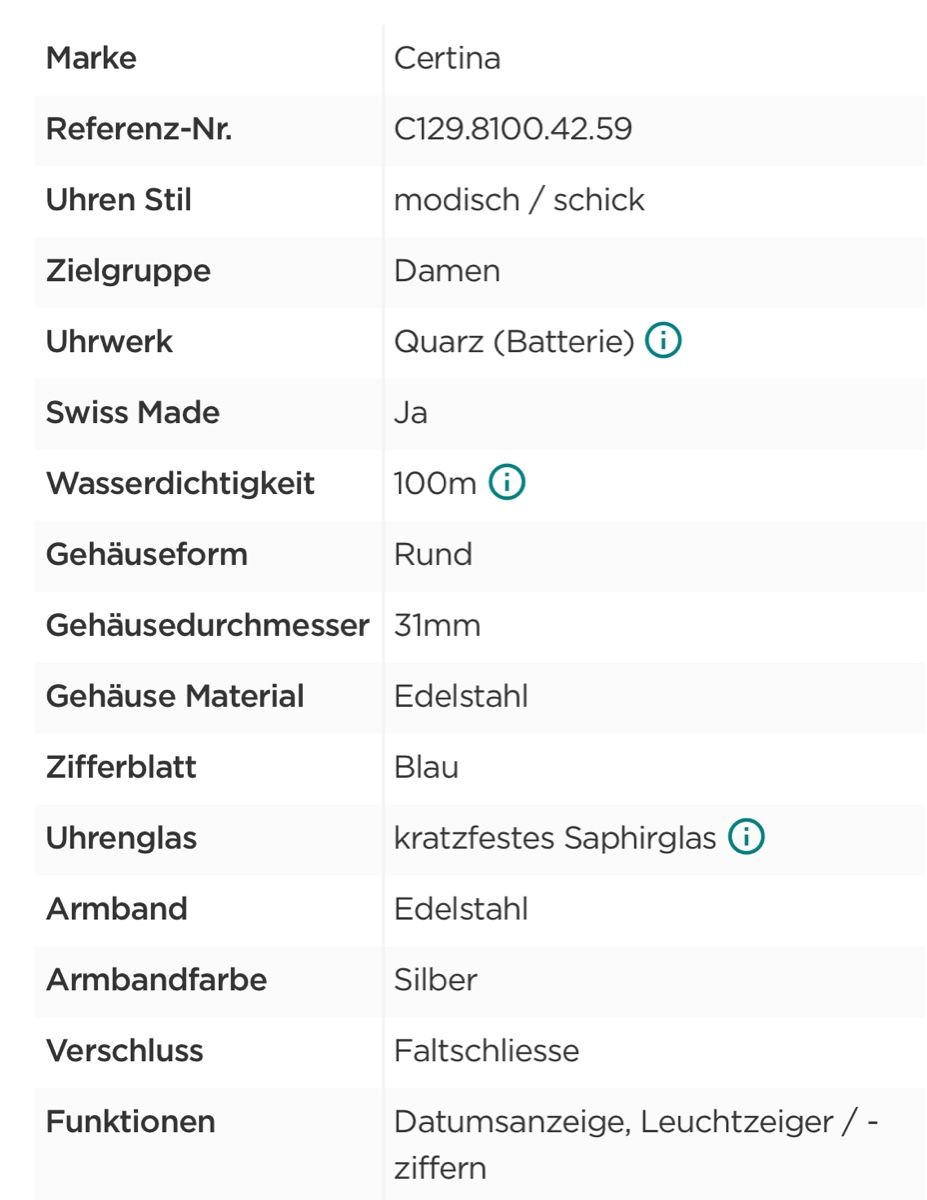Open info icon beside 100m Wasserdichtigkeit
The width and height of the screenshot is (927, 1200).
pyautogui.click(x=507, y=484)
